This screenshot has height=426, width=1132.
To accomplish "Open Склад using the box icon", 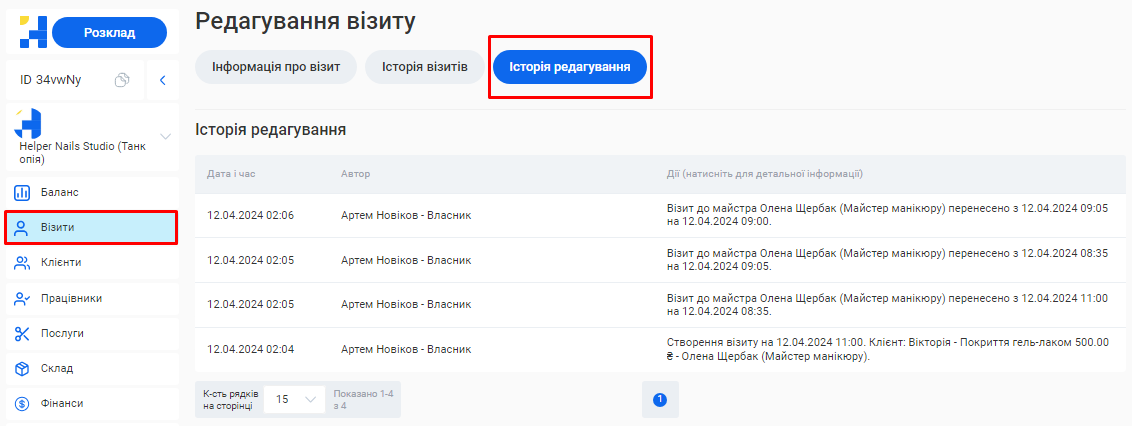I will pos(22,369).
